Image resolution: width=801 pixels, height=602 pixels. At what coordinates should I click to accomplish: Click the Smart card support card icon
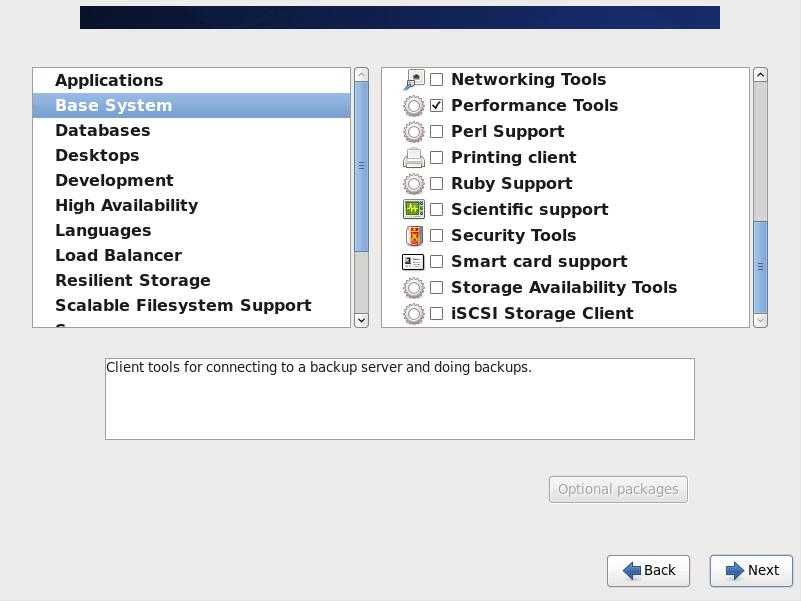point(413,262)
